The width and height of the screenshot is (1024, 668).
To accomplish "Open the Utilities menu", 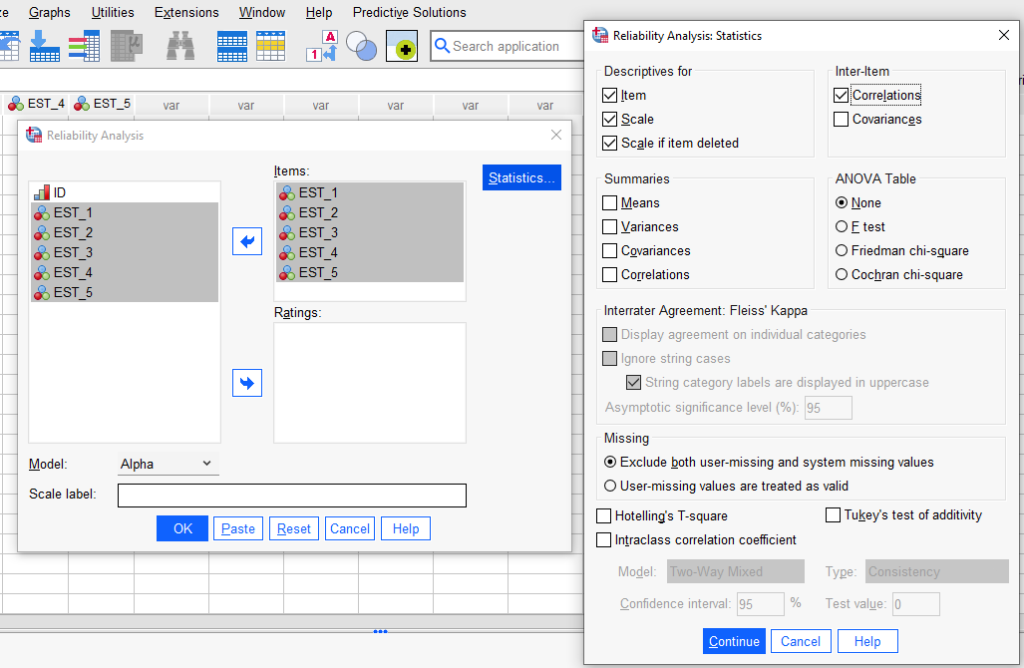I will 112,13.
